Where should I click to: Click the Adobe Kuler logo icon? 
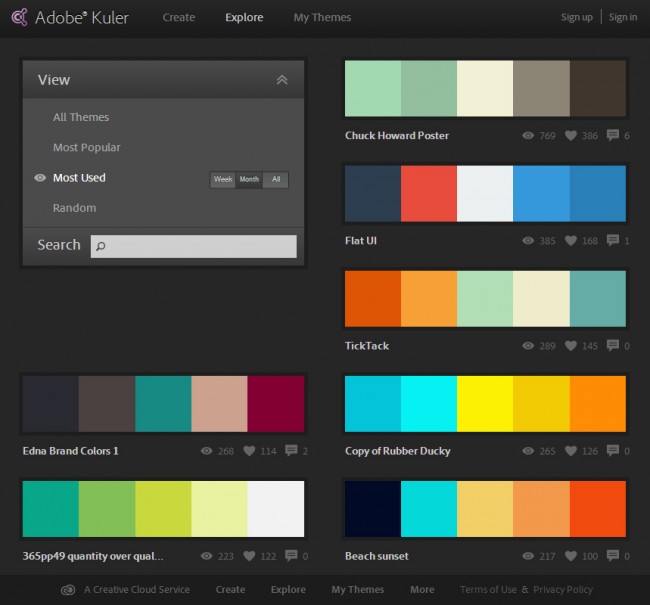click(x=20, y=17)
